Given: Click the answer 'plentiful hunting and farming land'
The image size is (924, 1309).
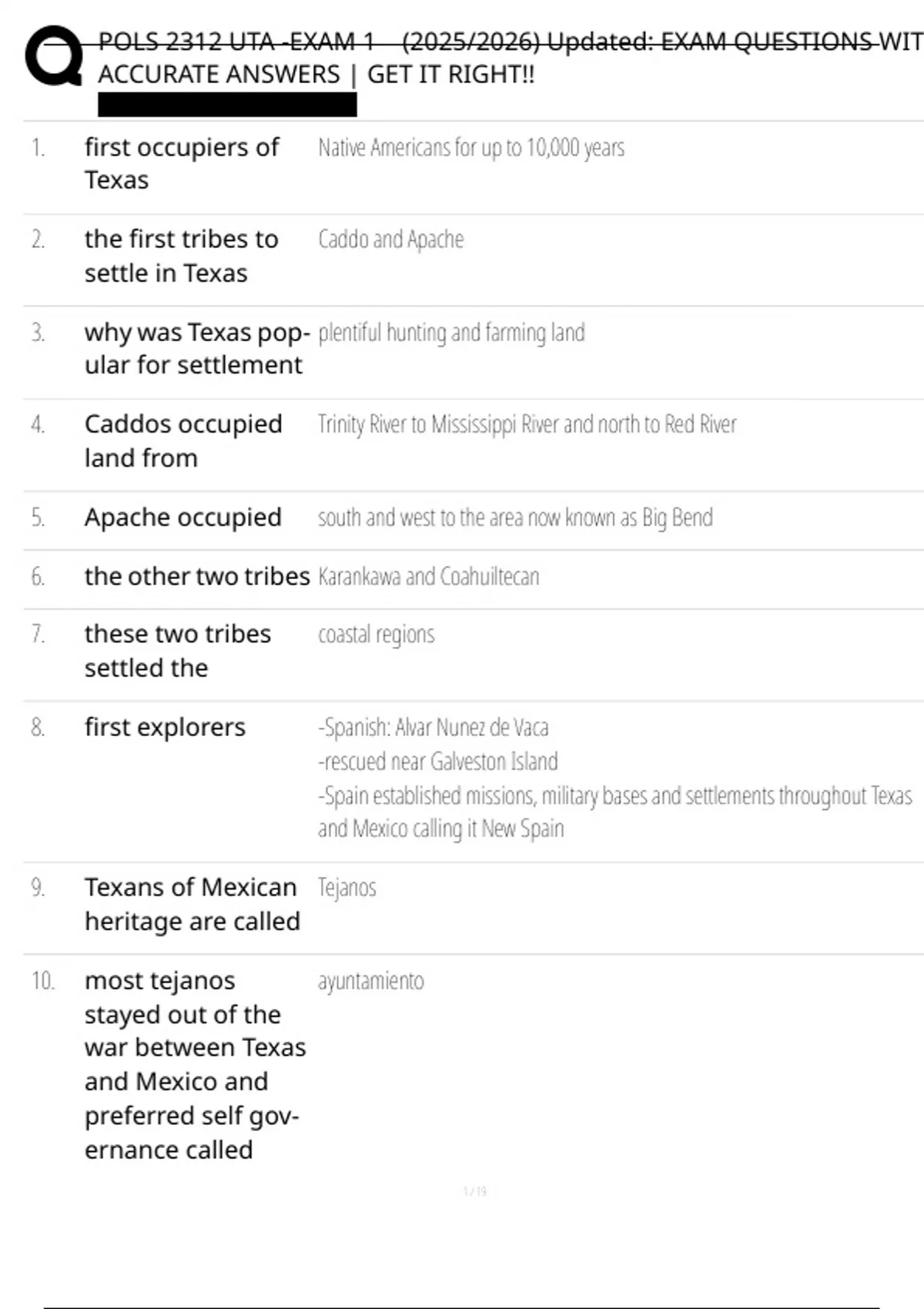Looking at the screenshot, I should coord(451,333).
